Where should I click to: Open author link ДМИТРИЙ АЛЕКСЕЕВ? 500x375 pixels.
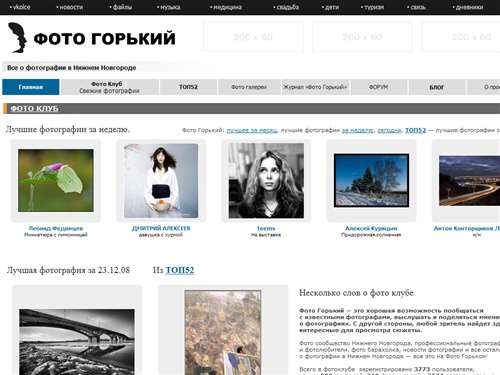[161, 228]
